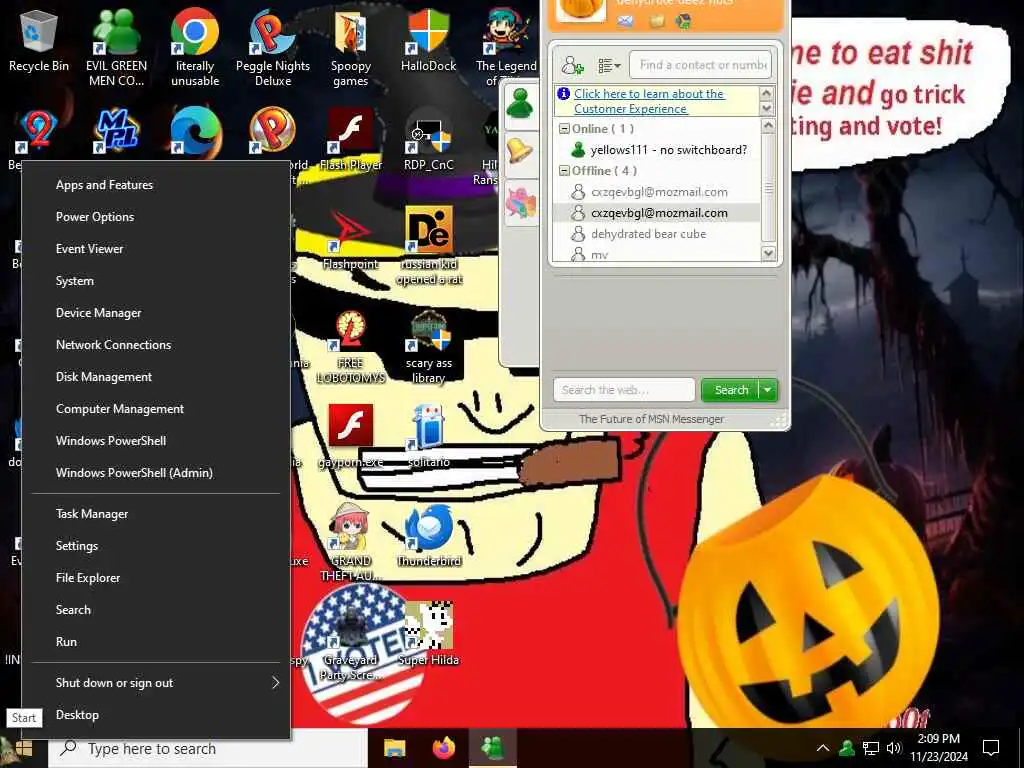
Task: Select the Chrome icon labeled literally unusable
Action: tap(195, 47)
